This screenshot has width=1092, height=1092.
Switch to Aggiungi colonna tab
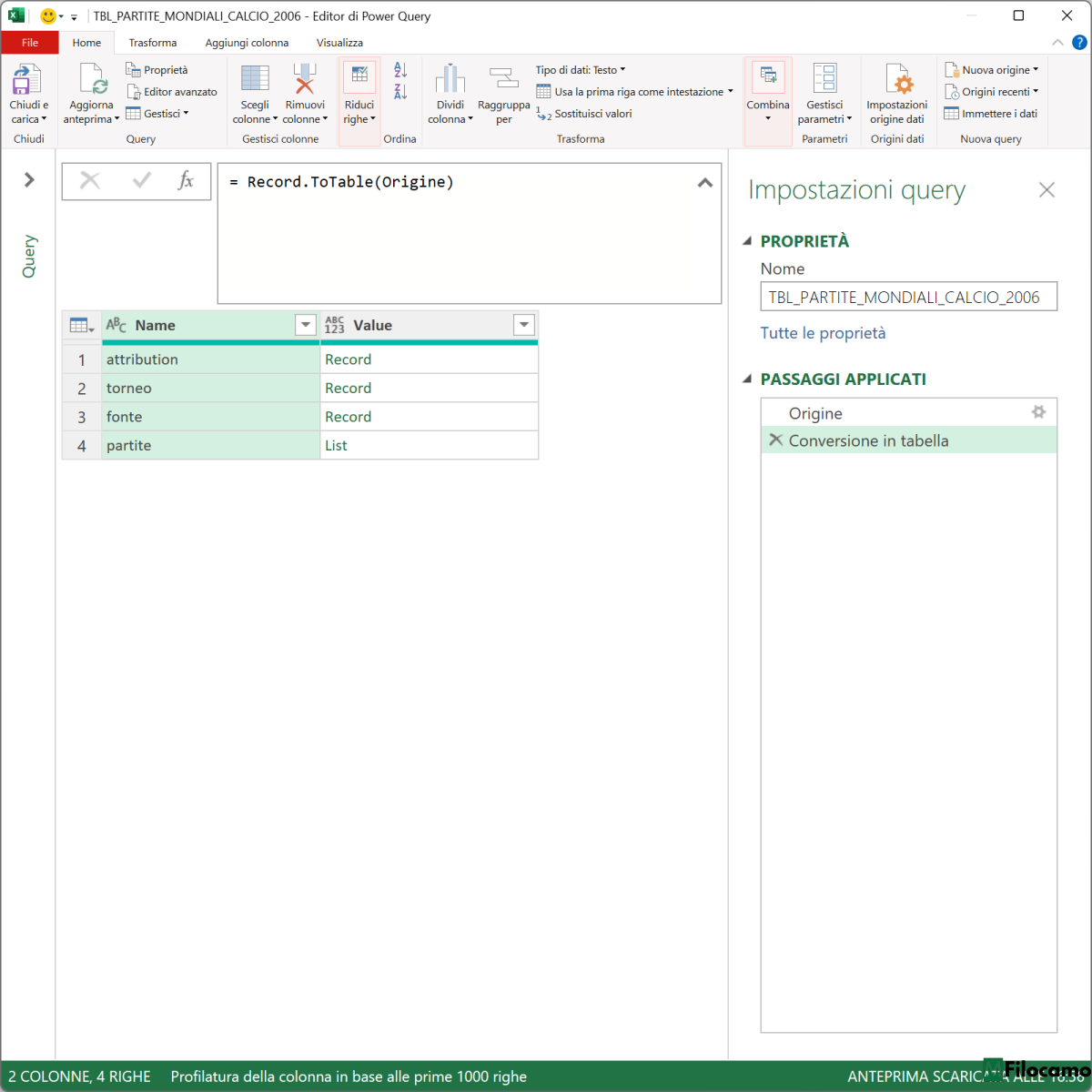pyautogui.click(x=247, y=43)
